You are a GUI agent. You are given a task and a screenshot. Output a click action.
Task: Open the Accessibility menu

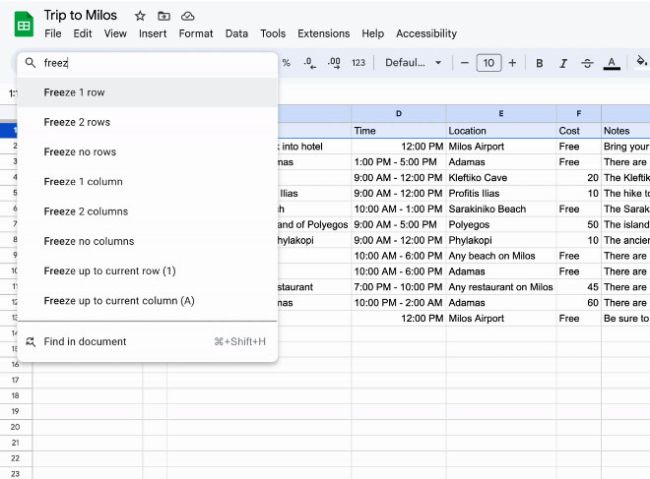427,34
